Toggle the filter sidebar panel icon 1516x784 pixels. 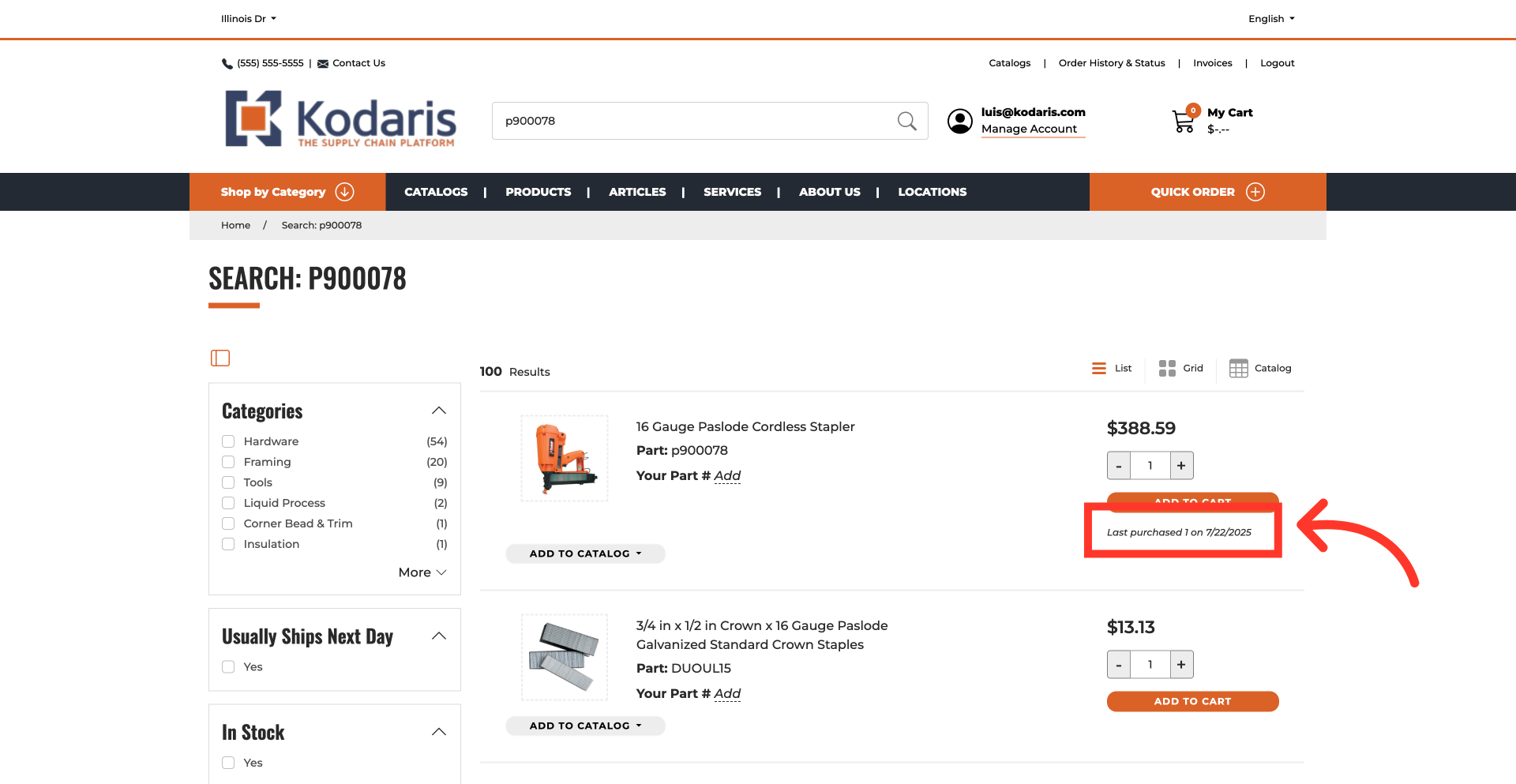click(x=220, y=358)
